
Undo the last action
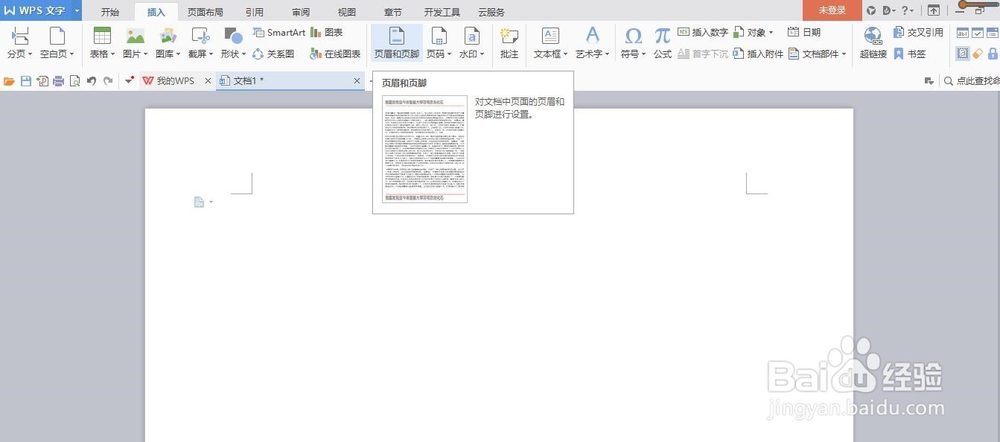coord(92,81)
